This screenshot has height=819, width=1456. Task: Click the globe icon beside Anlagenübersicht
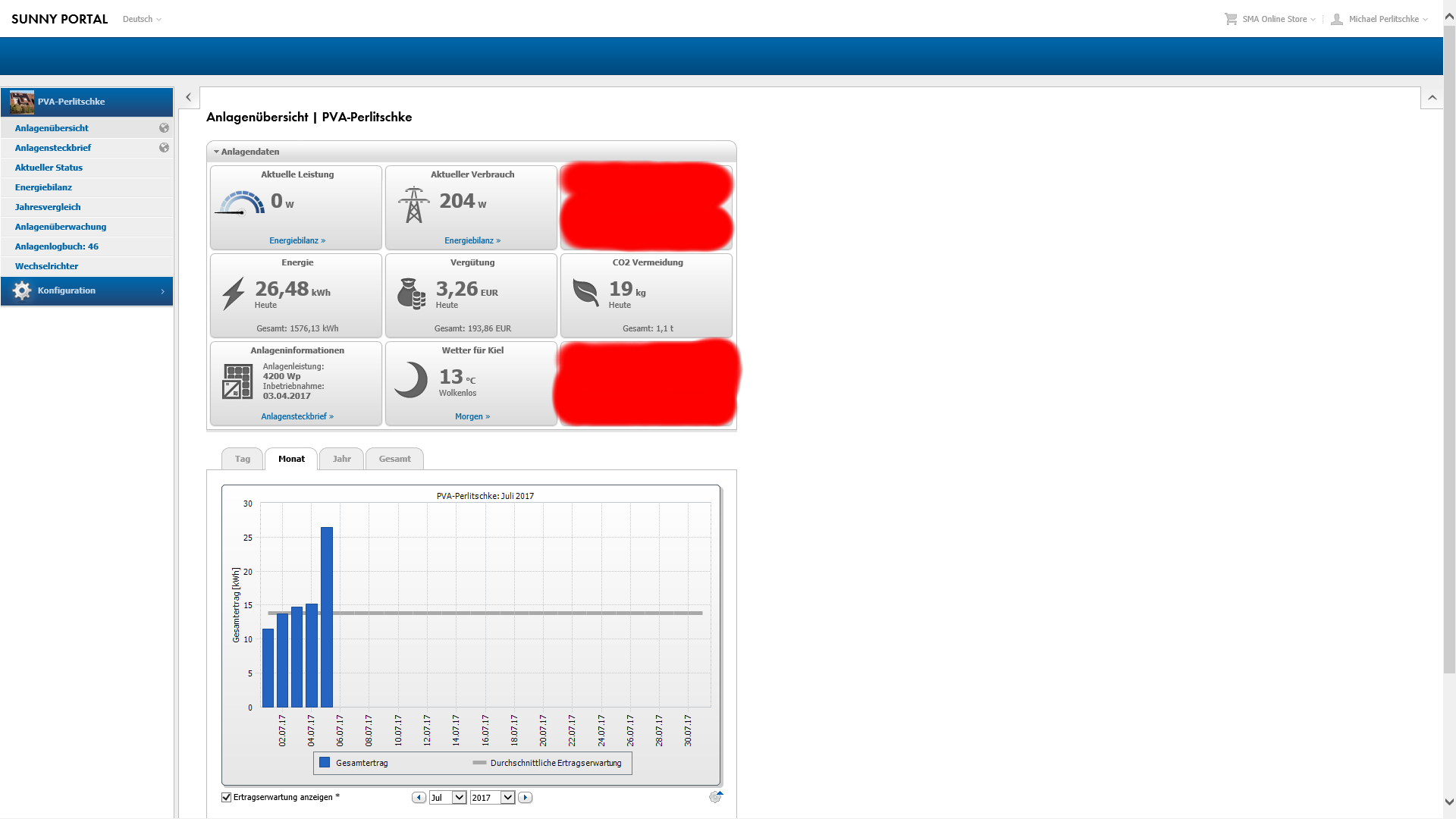click(164, 128)
